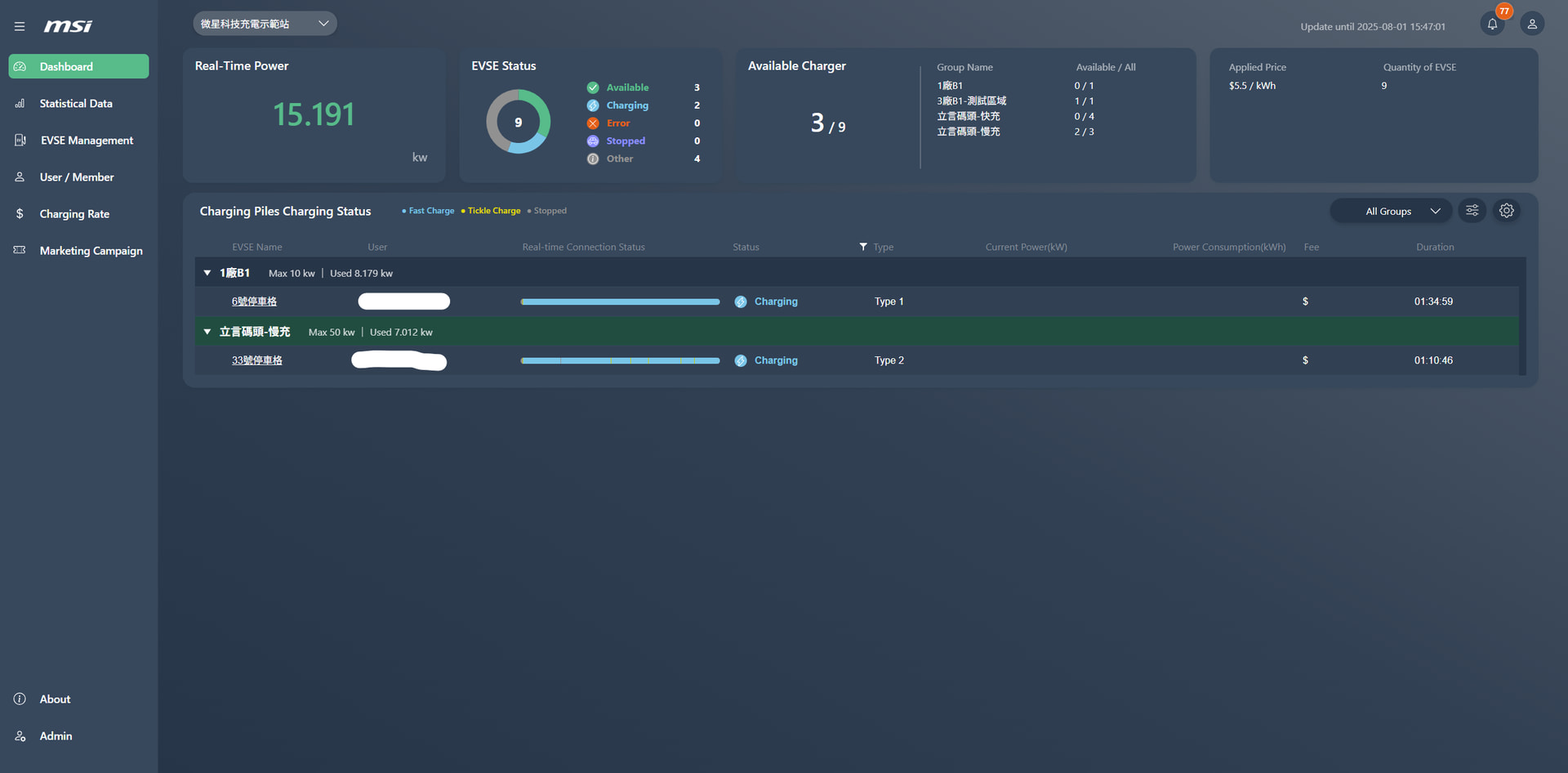The image size is (1568, 773).
Task: Open User / Member page
Action: tap(78, 176)
